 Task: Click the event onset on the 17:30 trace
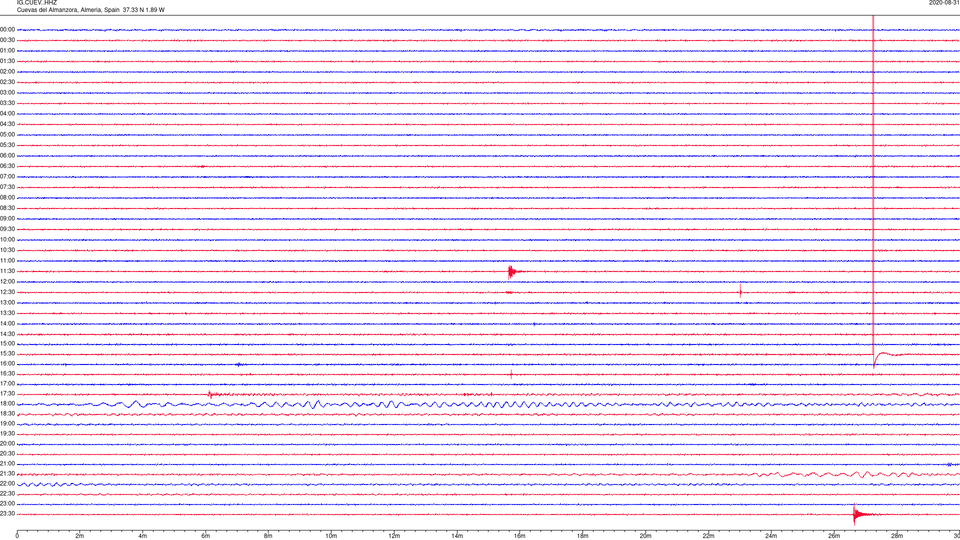point(211,394)
